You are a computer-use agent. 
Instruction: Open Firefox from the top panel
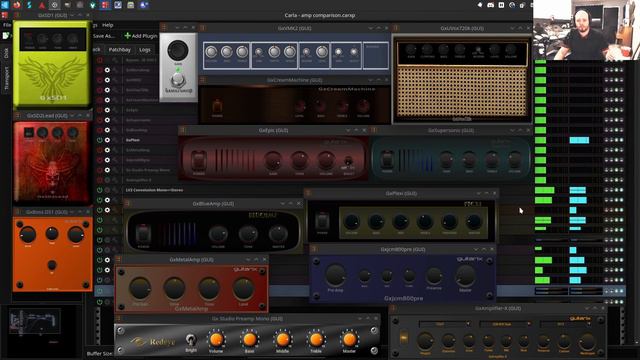click(x=17, y=5)
